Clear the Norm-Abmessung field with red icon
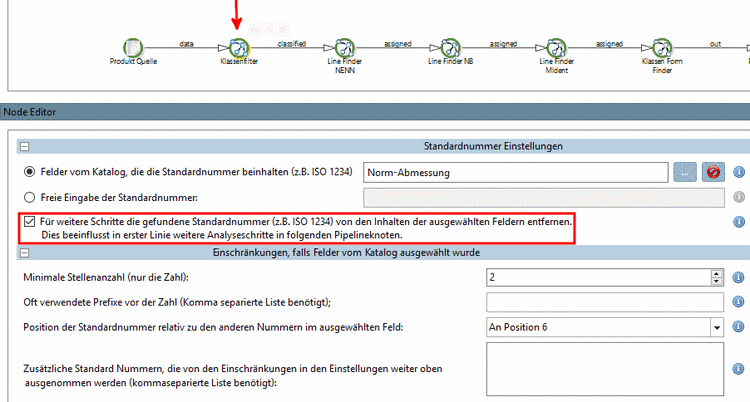The height and width of the screenshot is (402, 750). pos(713,172)
